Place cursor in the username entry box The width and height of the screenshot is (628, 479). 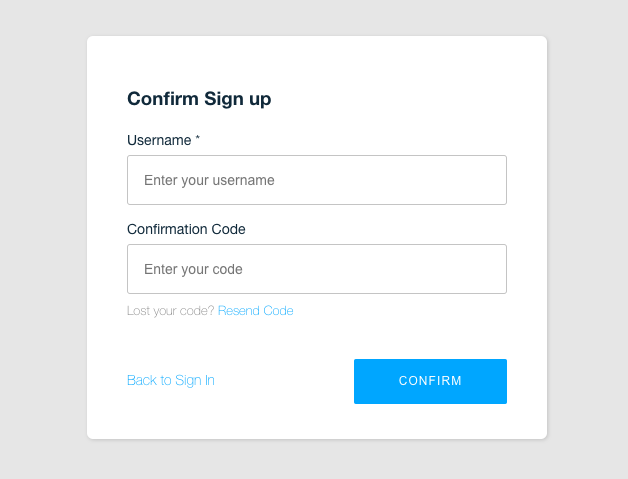(x=316, y=180)
